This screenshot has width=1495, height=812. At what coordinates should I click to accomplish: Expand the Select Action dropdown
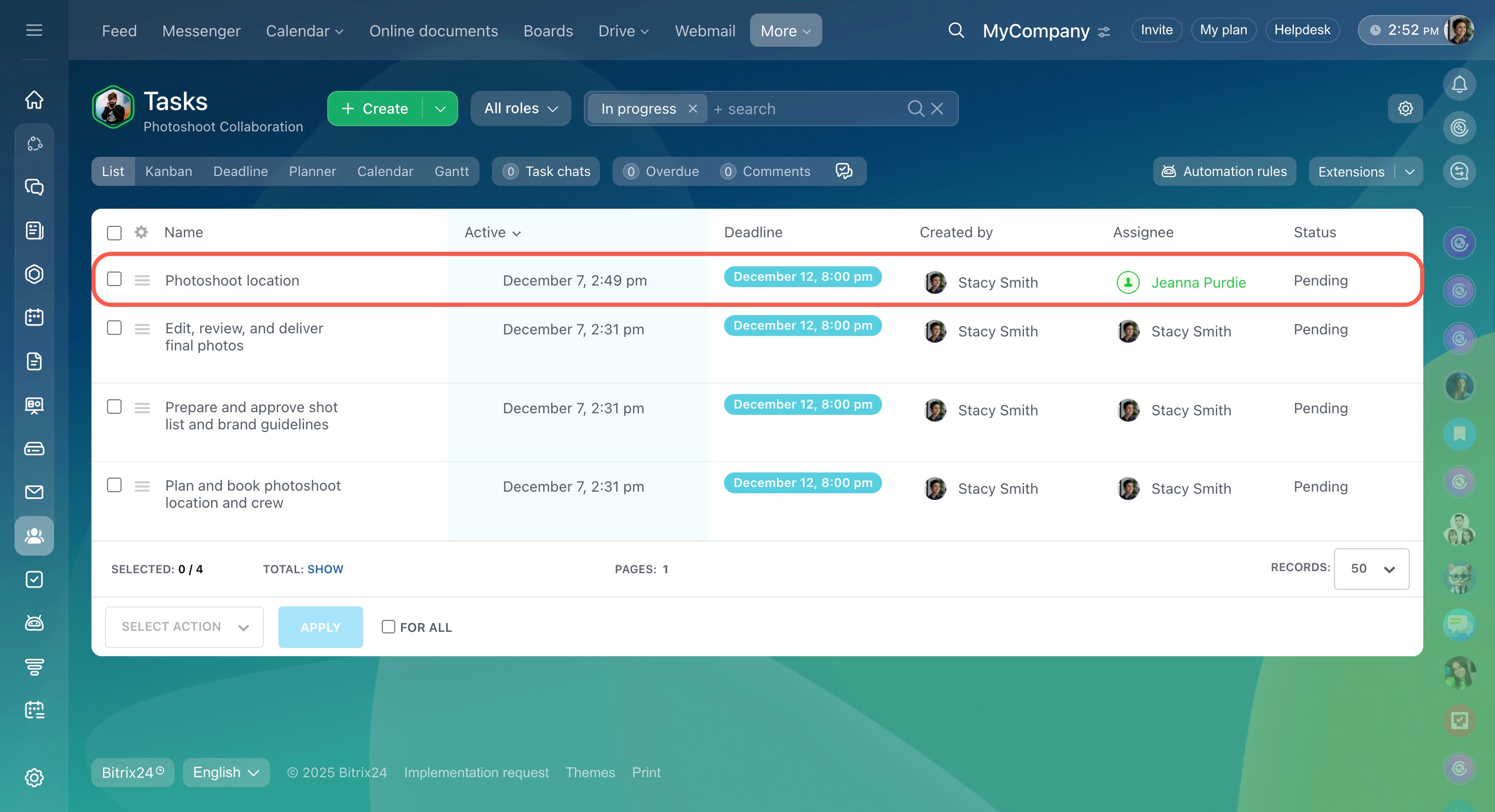coord(184,627)
